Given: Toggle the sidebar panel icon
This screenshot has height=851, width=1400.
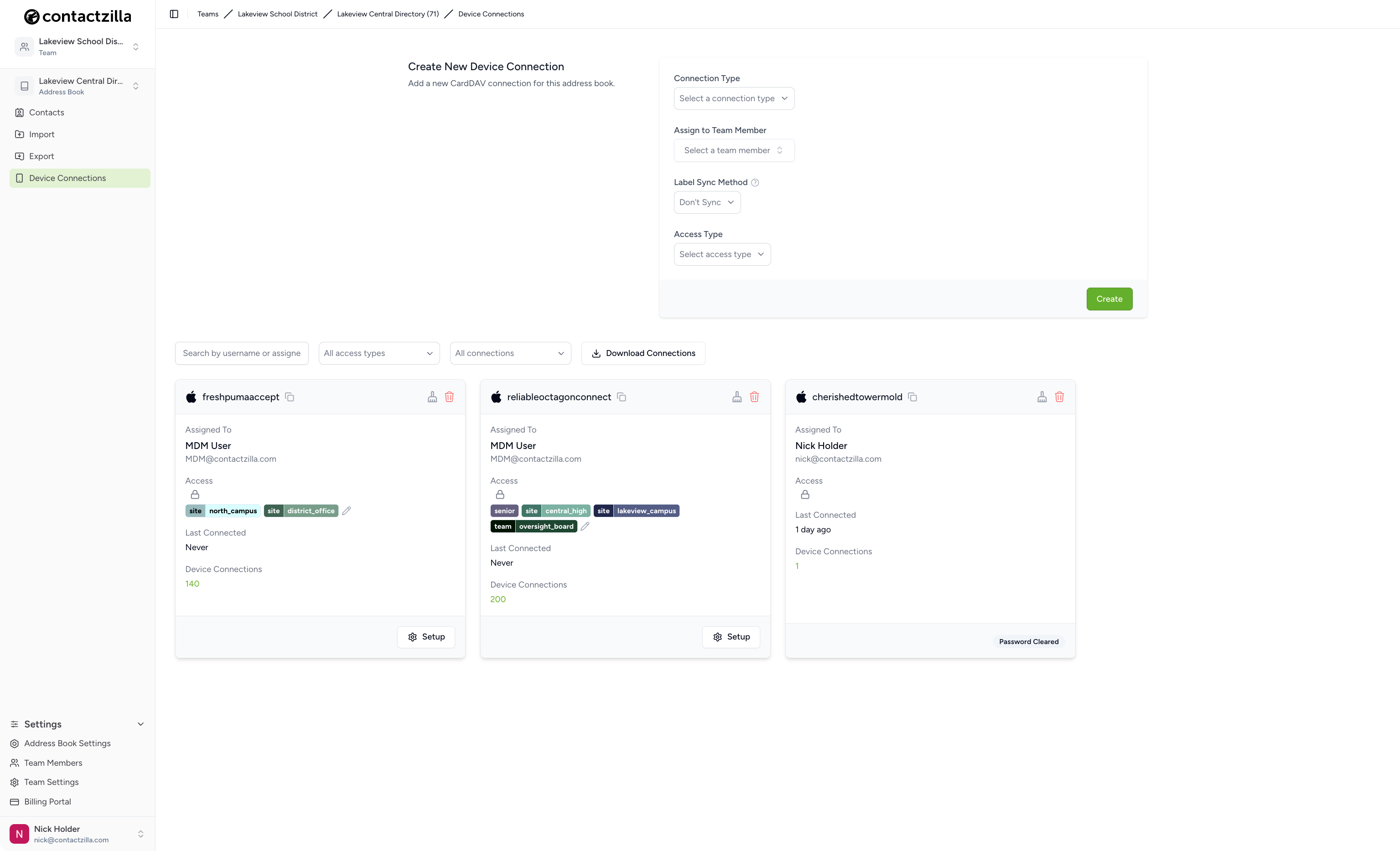Looking at the screenshot, I should click(174, 14).
